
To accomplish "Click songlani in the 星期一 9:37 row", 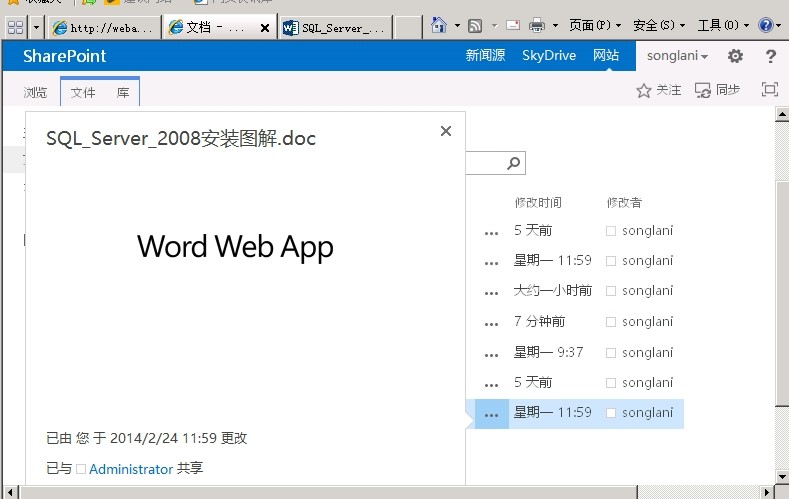I will pos(647,353).
